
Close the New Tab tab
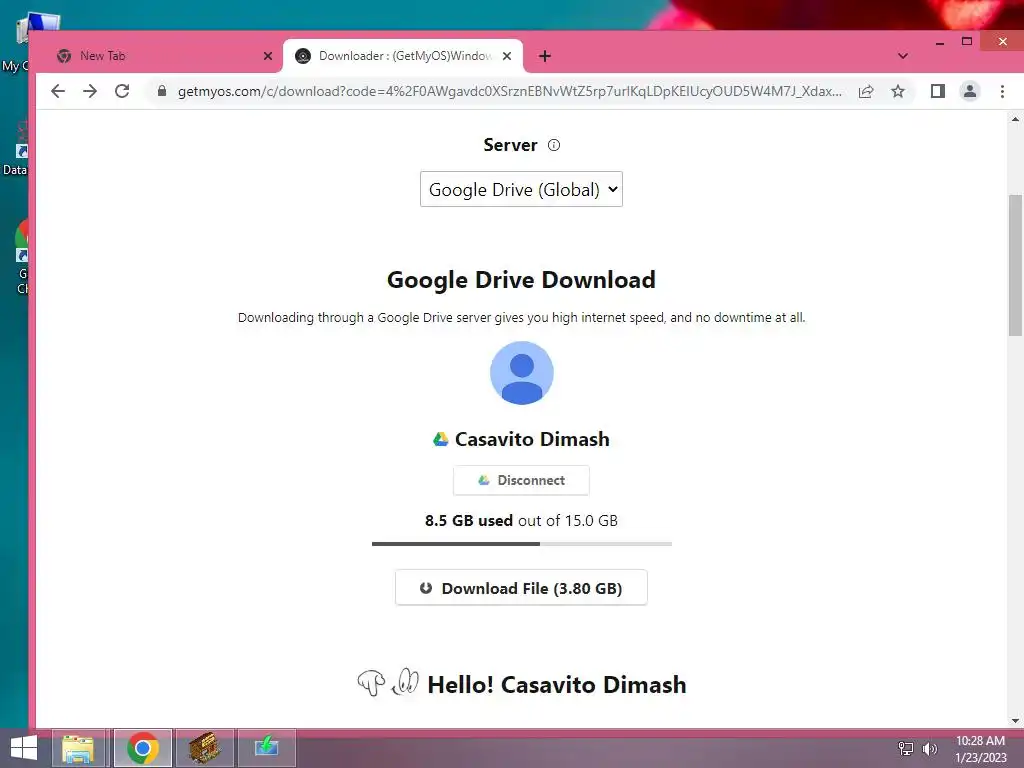tap(267, 56)
